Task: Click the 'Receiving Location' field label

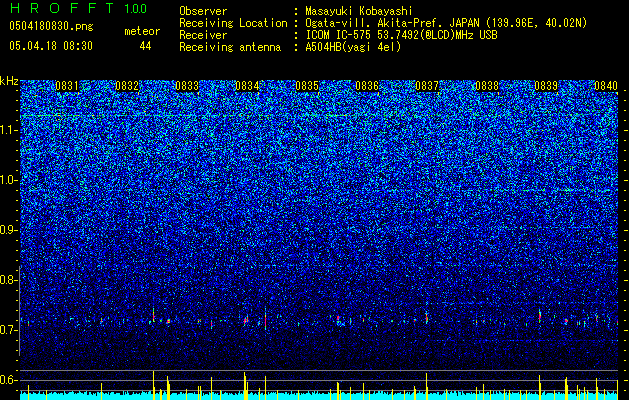Action: point(233,23)
